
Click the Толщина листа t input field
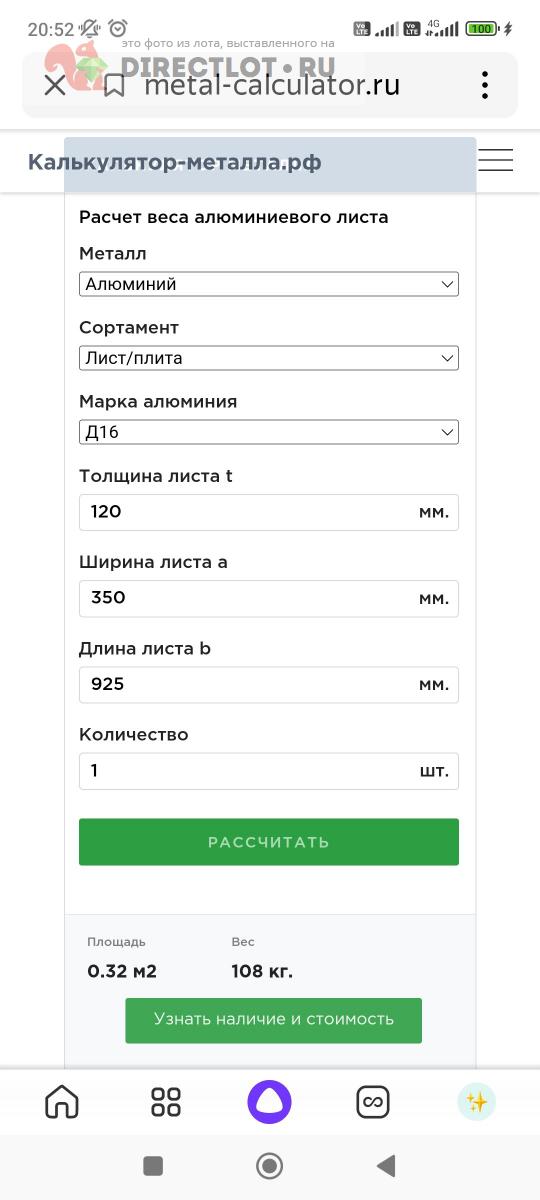click(269, 512)
